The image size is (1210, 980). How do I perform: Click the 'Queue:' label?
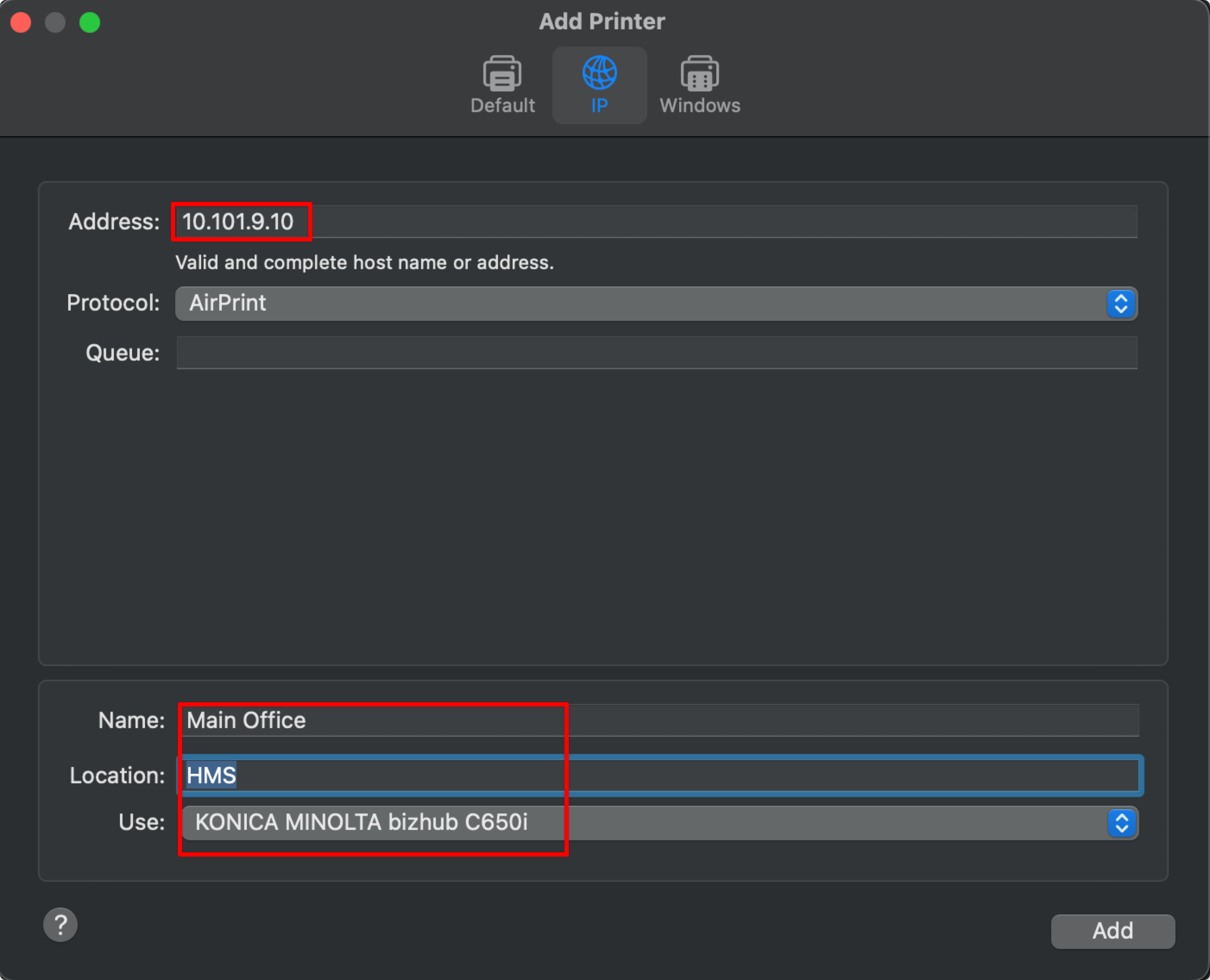click(x=123, y=353)
